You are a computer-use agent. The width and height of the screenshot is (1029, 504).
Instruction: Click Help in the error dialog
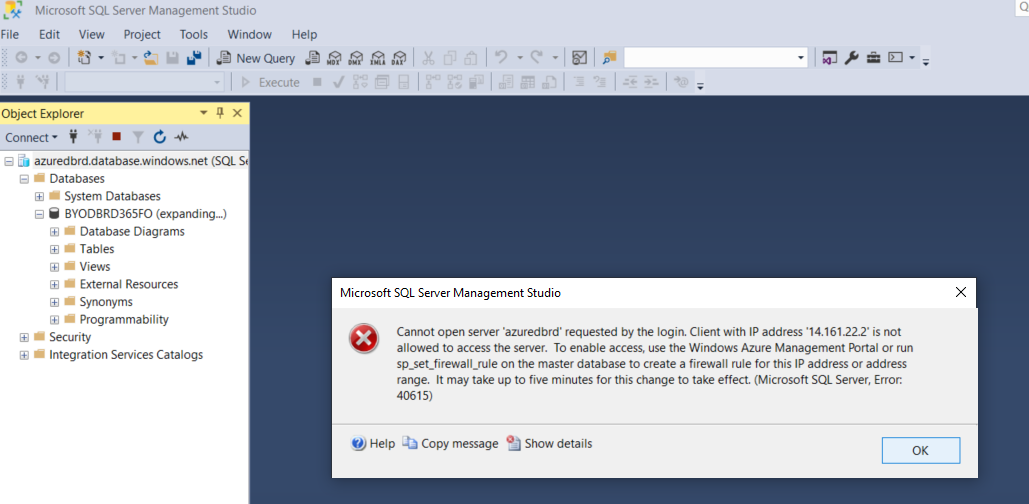tap(373, 444)
